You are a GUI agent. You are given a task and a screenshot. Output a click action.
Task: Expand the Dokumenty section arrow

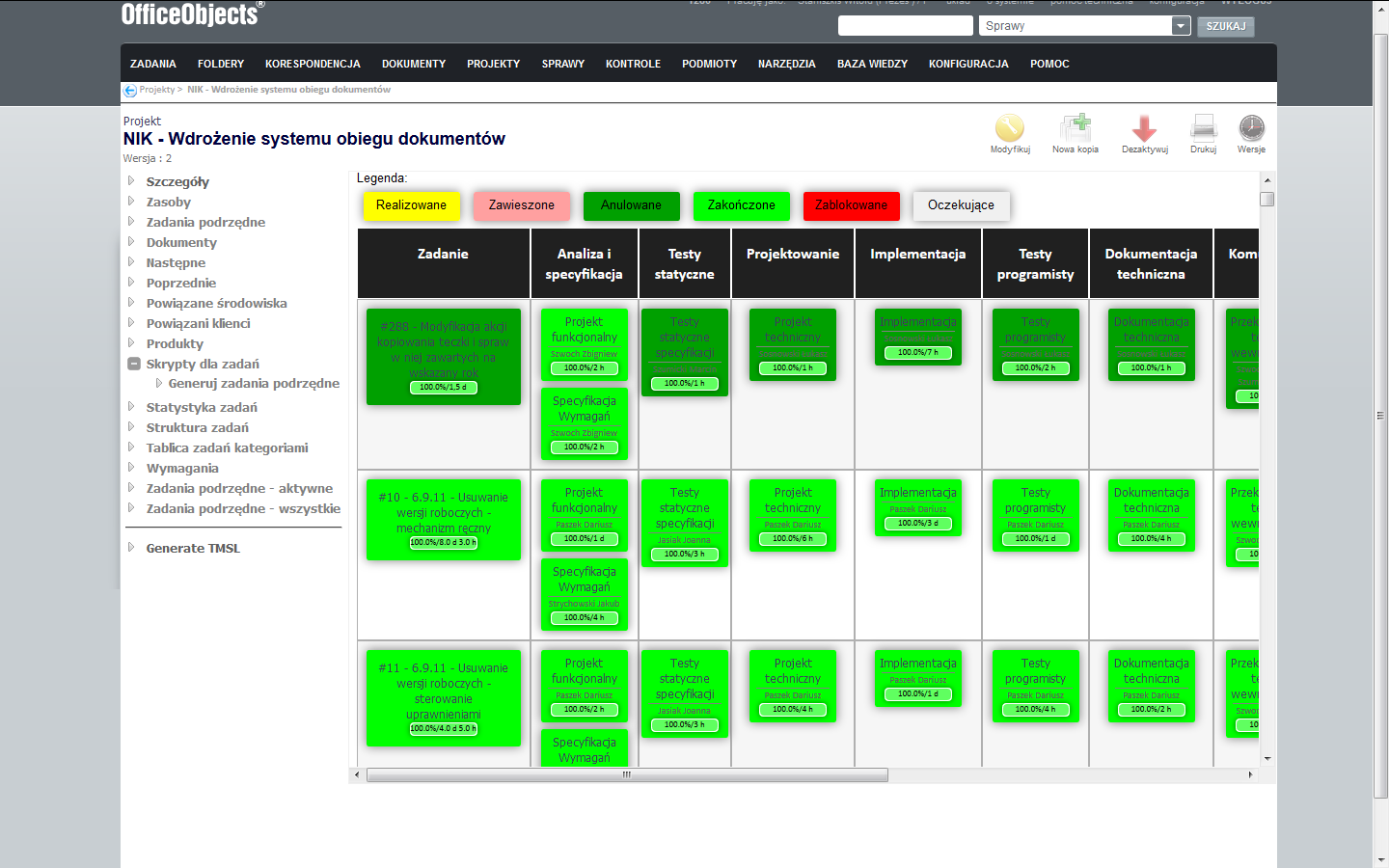click(131, 241)
